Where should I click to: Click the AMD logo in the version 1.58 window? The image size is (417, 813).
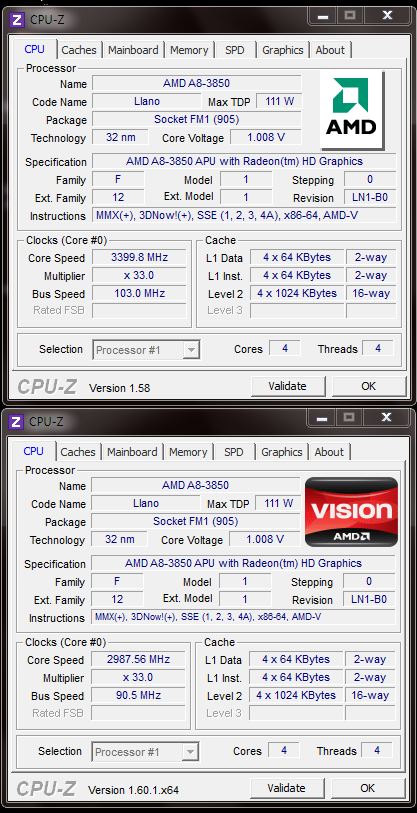(x=353, y=109)
